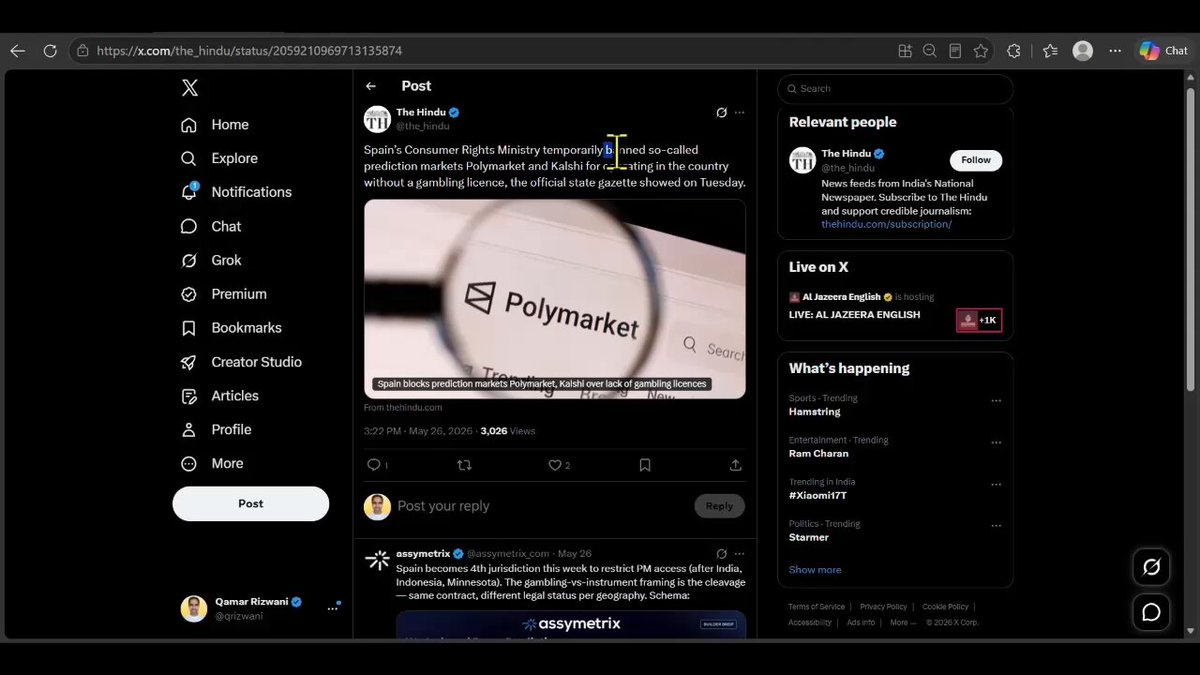Screen dimensions: 1200x675
Task: Add this page to favorites with the star icon
Action: click(981, 51)
